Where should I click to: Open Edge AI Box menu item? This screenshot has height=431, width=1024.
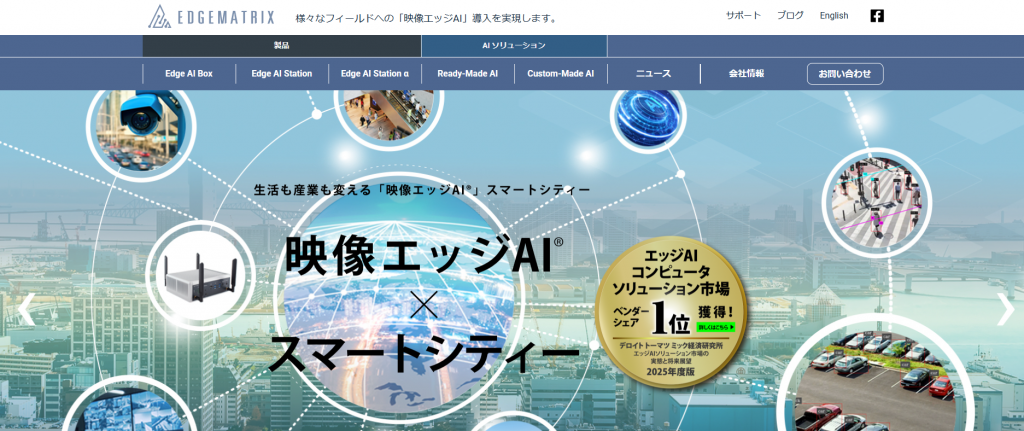[x=189, y=74]
